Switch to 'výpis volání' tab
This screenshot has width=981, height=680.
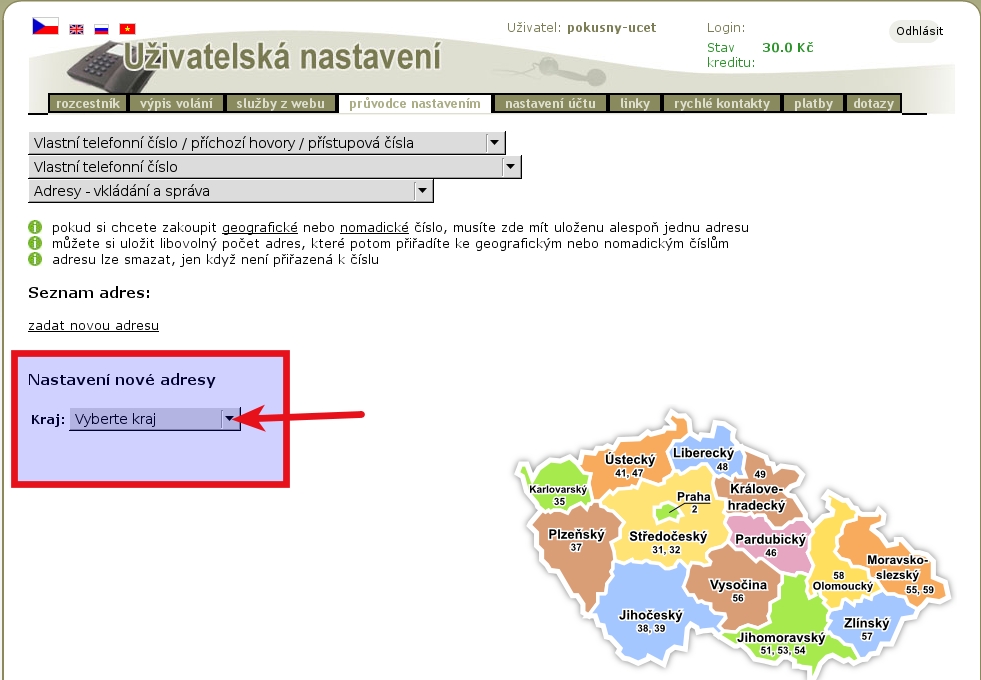176,103
